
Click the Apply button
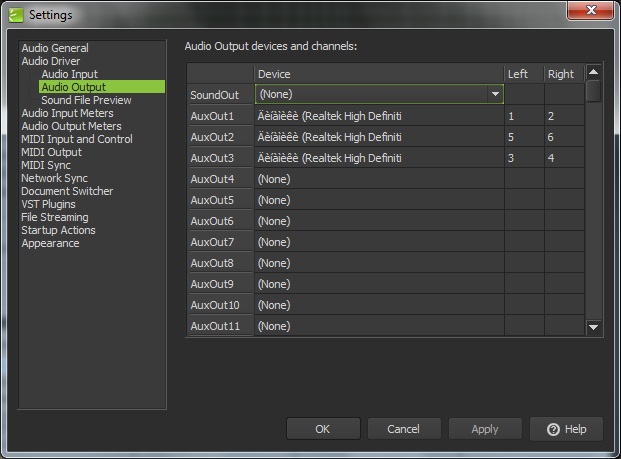[484, 429]
